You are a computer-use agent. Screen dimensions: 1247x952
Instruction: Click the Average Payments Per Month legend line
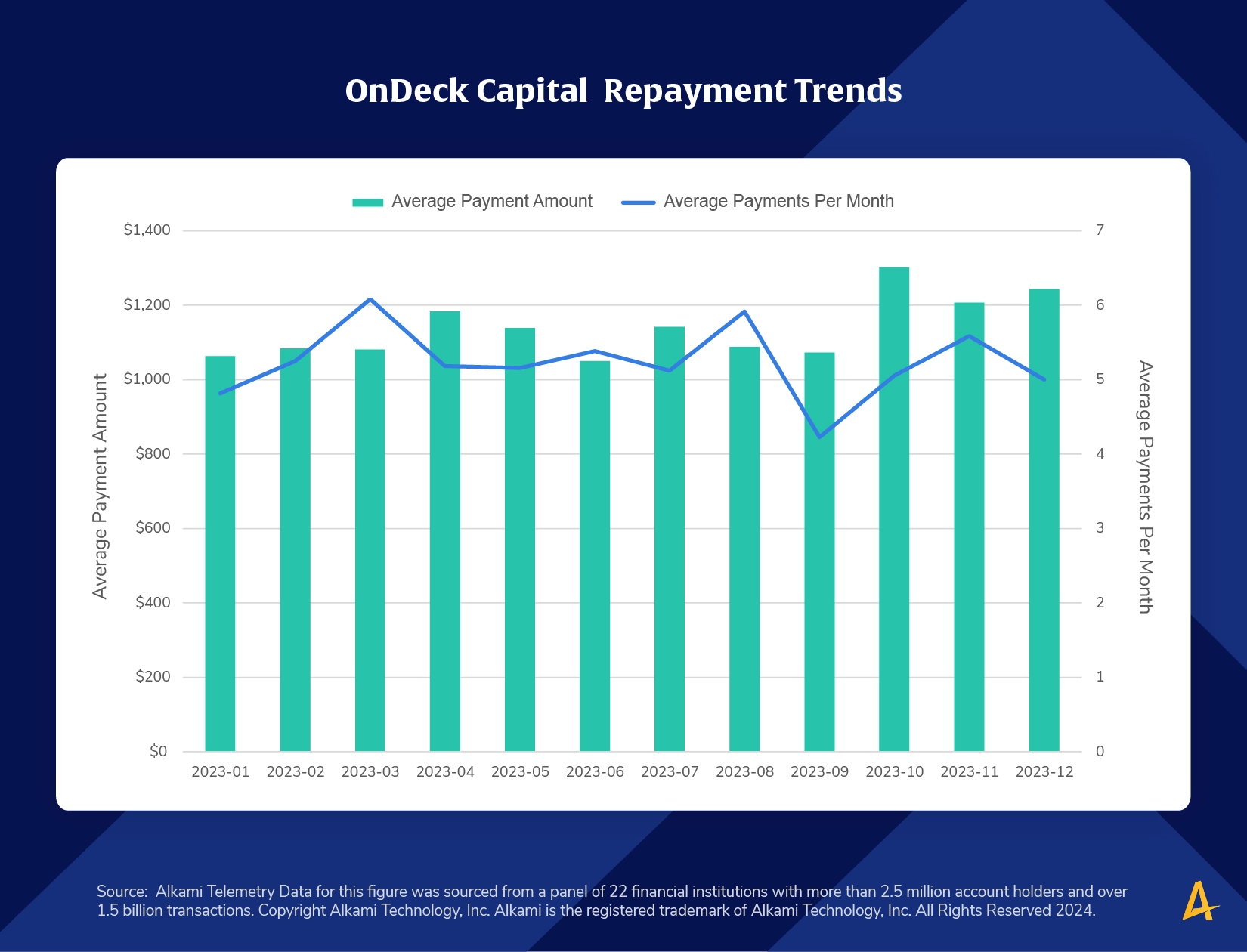tap(639, 202)
